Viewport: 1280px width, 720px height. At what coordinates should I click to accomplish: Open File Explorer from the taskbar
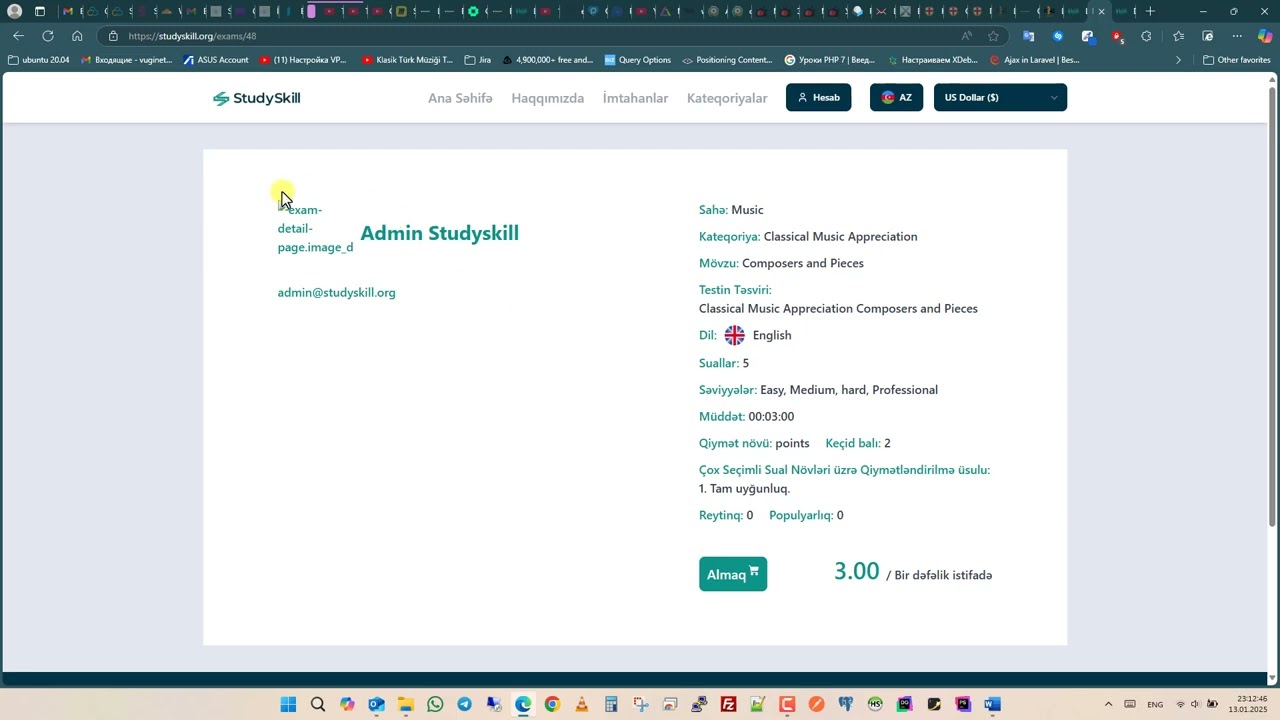(405, 704)
